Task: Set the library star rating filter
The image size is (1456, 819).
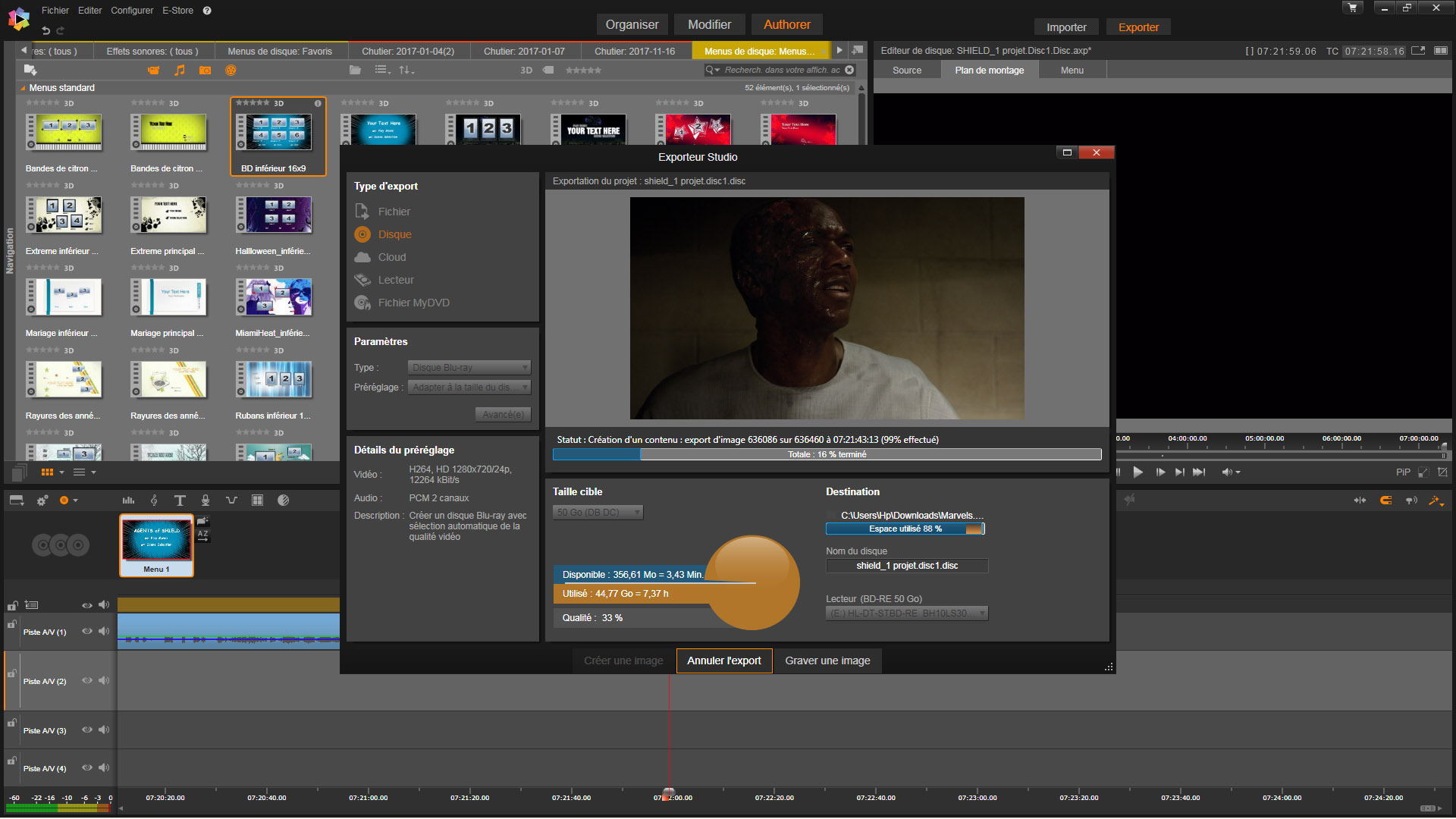Action: pyautogui.click(x=583, y=70)
